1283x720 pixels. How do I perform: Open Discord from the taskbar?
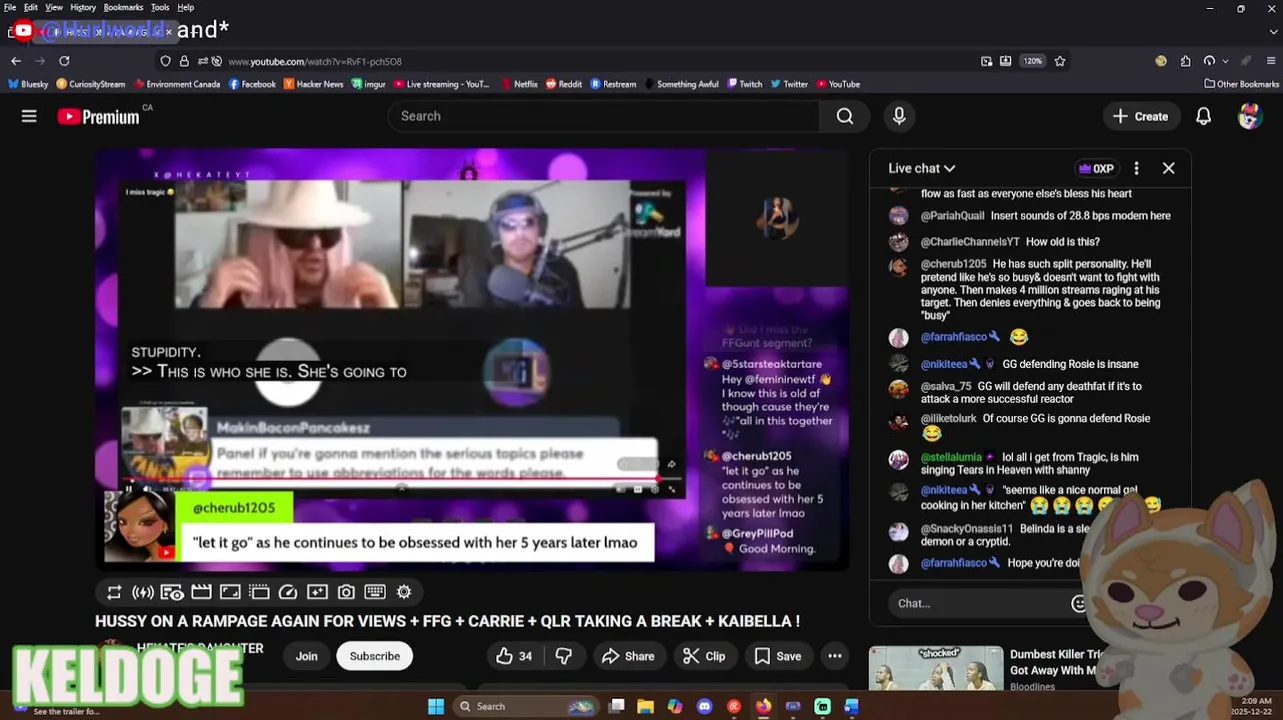(x=704, y=706)
